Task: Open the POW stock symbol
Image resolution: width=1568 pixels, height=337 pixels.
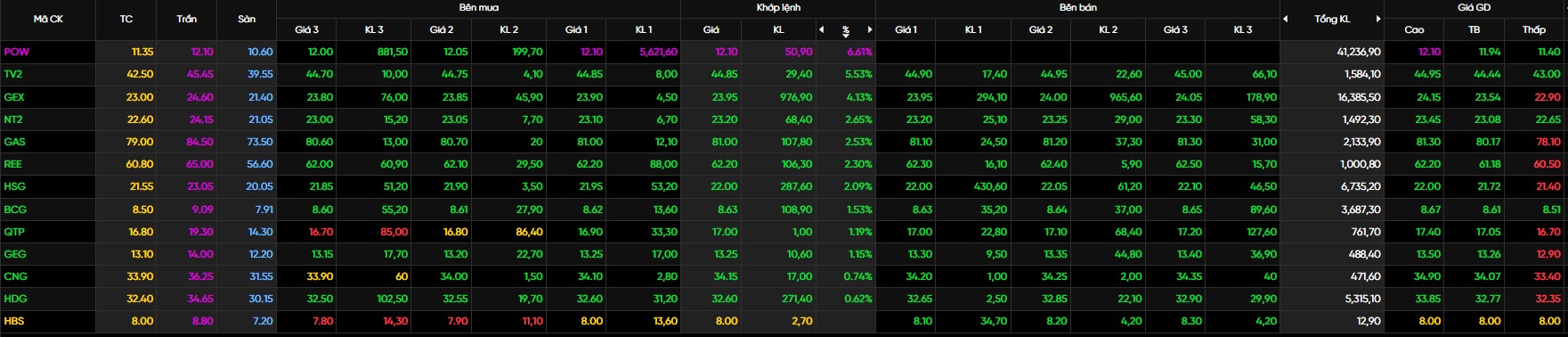Action: click(x=16, y=52)
